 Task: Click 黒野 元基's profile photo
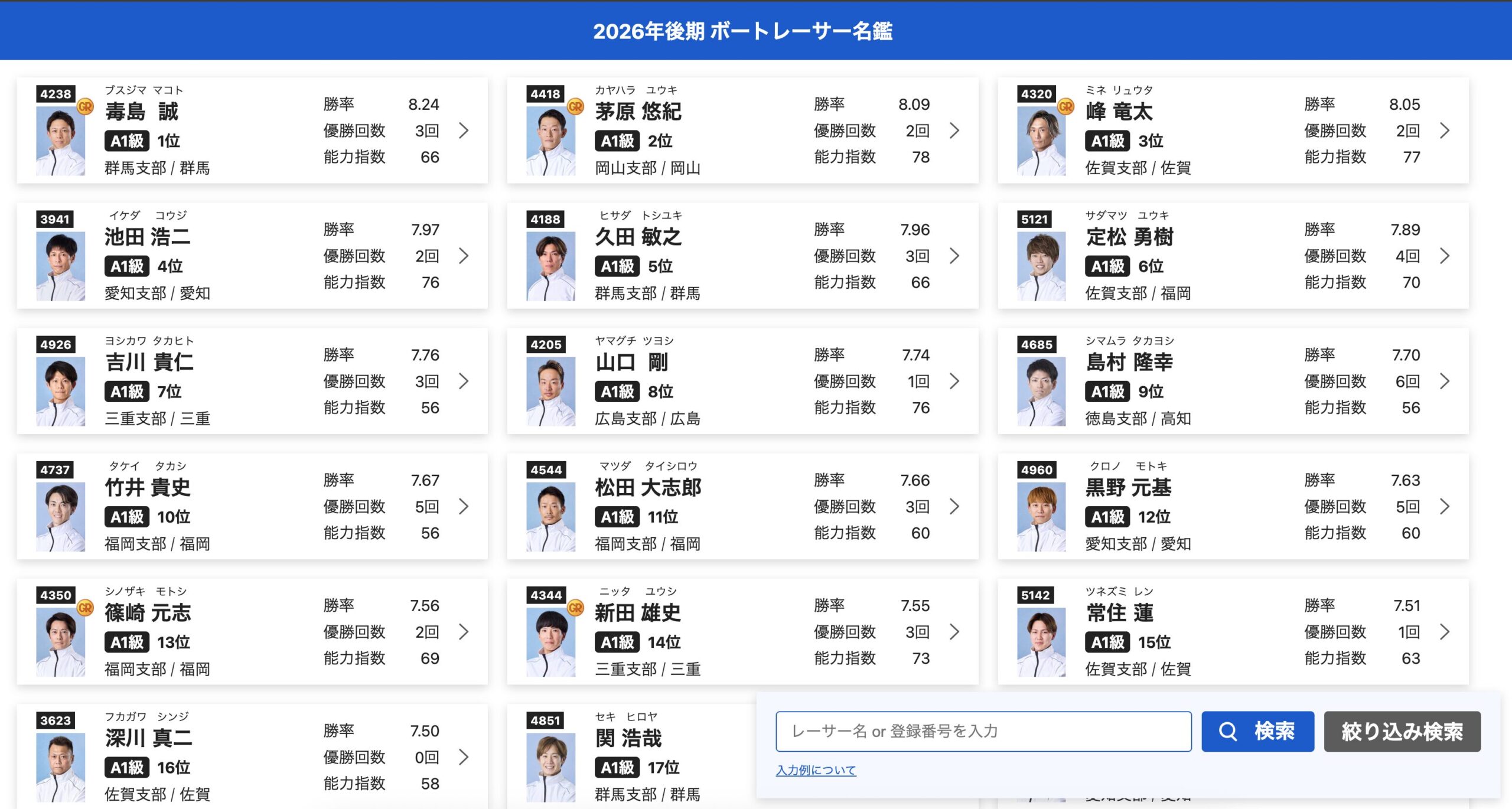[1041, 517]
